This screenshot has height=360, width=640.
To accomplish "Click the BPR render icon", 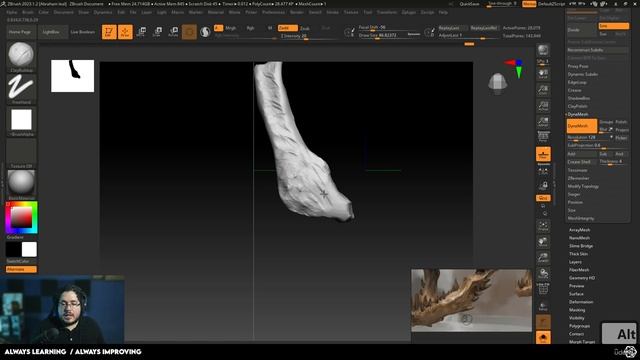I will click(x=543, y=50).
